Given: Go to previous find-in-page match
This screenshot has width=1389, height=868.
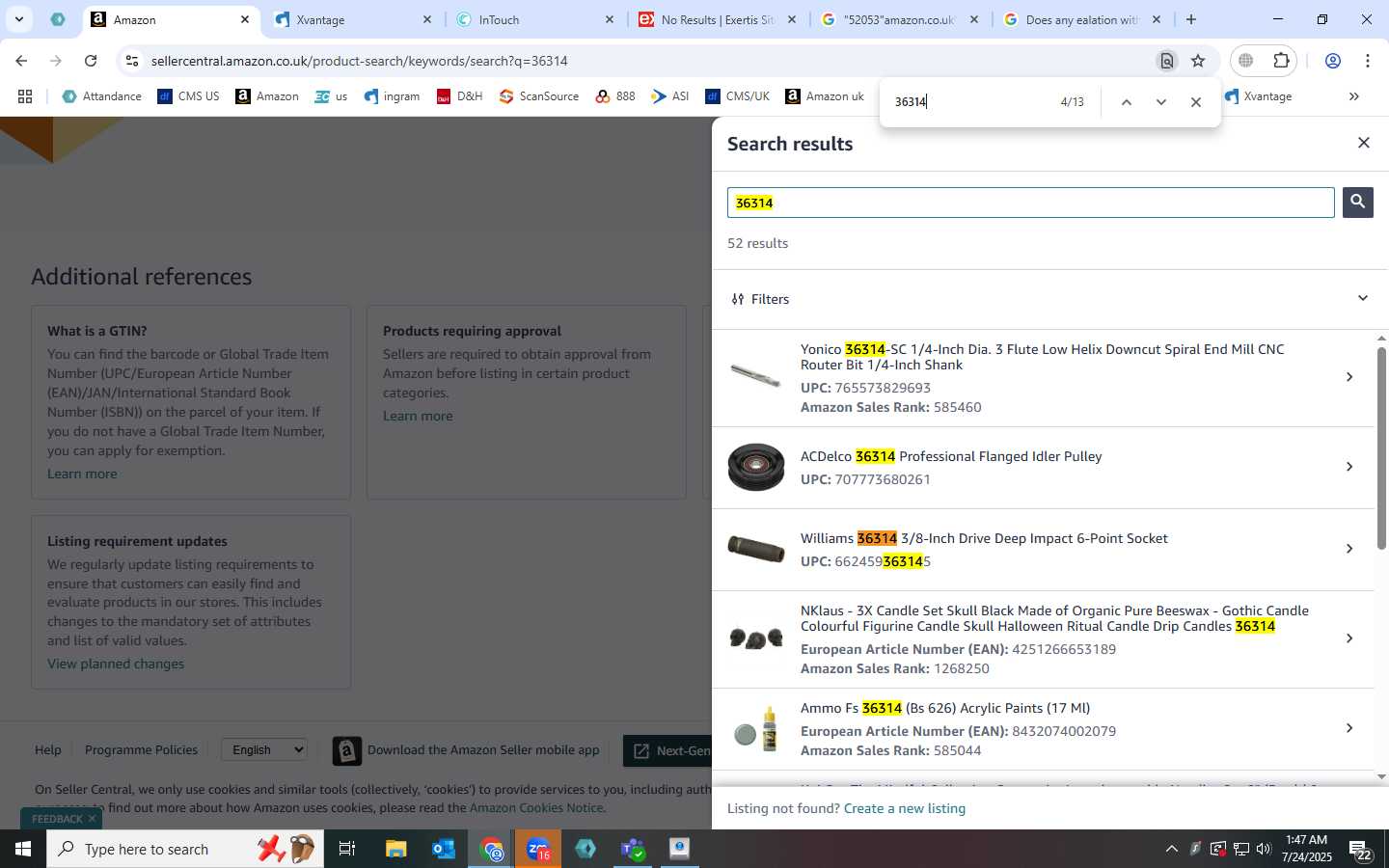Looking at the screenshot, I should pyautogui.click(x=1126, y=102).
